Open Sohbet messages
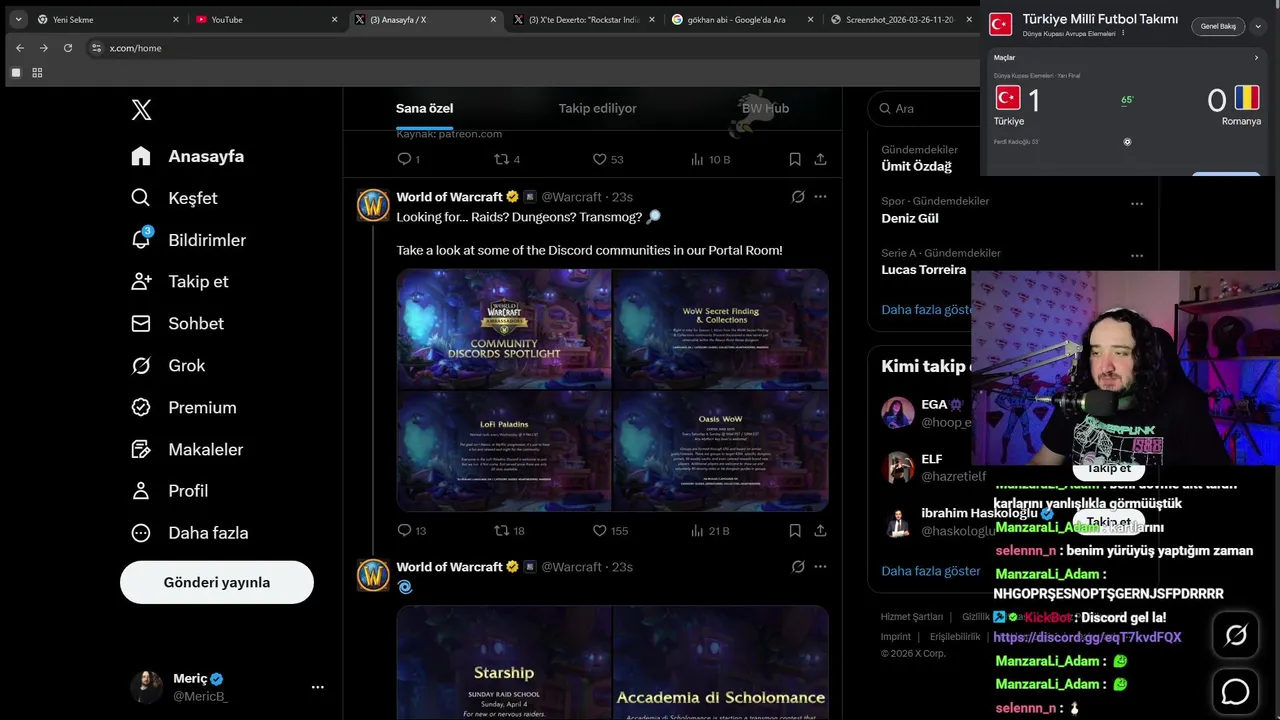The width and height of the screenshot is (1280, 720). (177, 323)
